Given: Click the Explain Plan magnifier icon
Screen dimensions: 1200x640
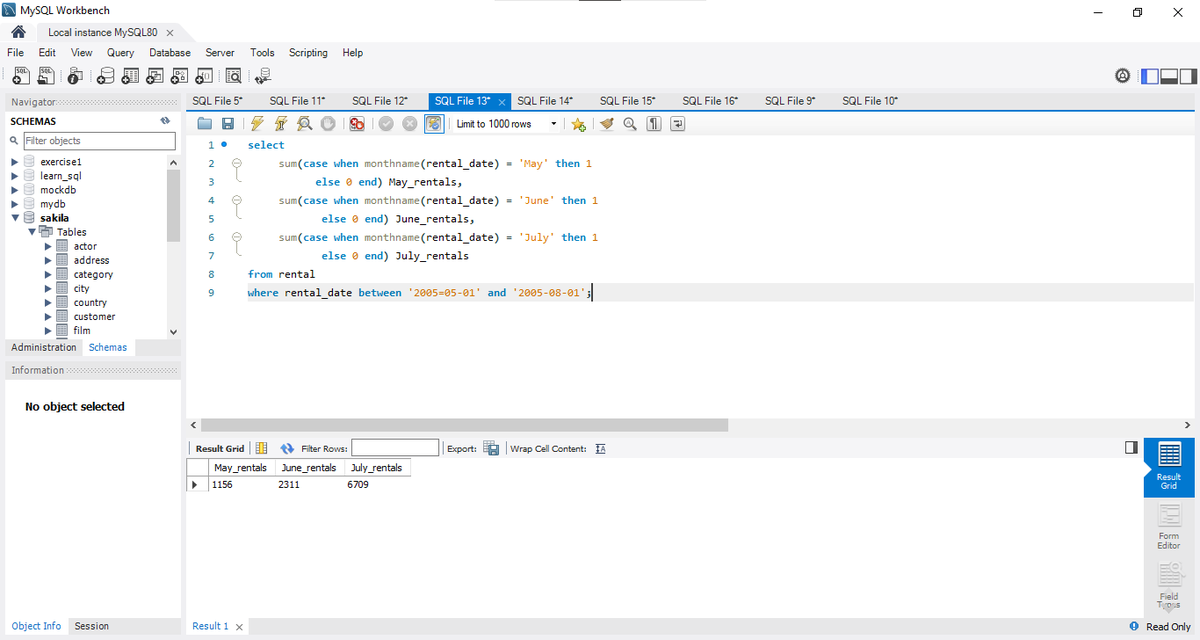Looking at the screenshot, I should [x=304, y=123].
